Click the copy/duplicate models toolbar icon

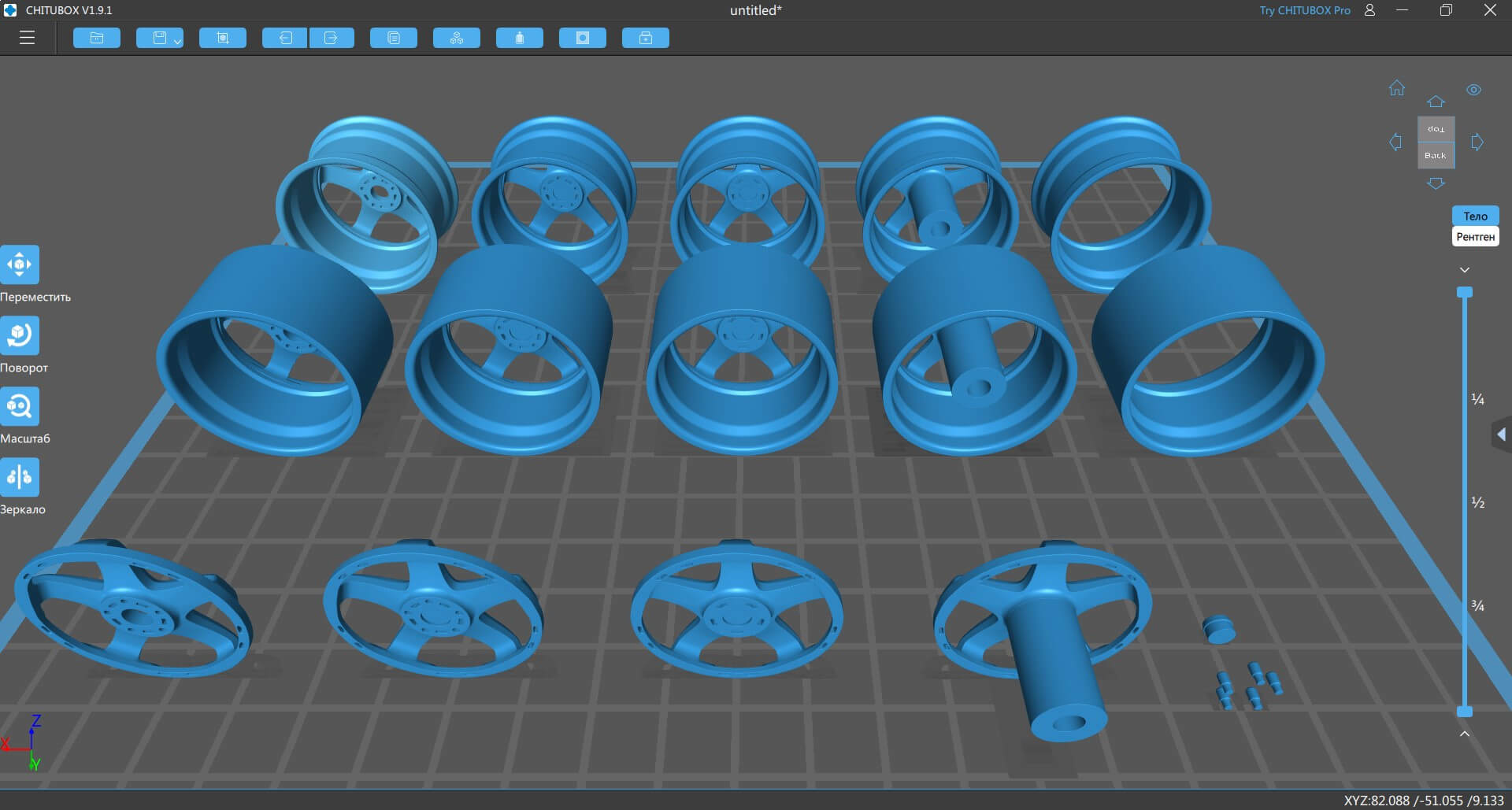pos(394,38)
